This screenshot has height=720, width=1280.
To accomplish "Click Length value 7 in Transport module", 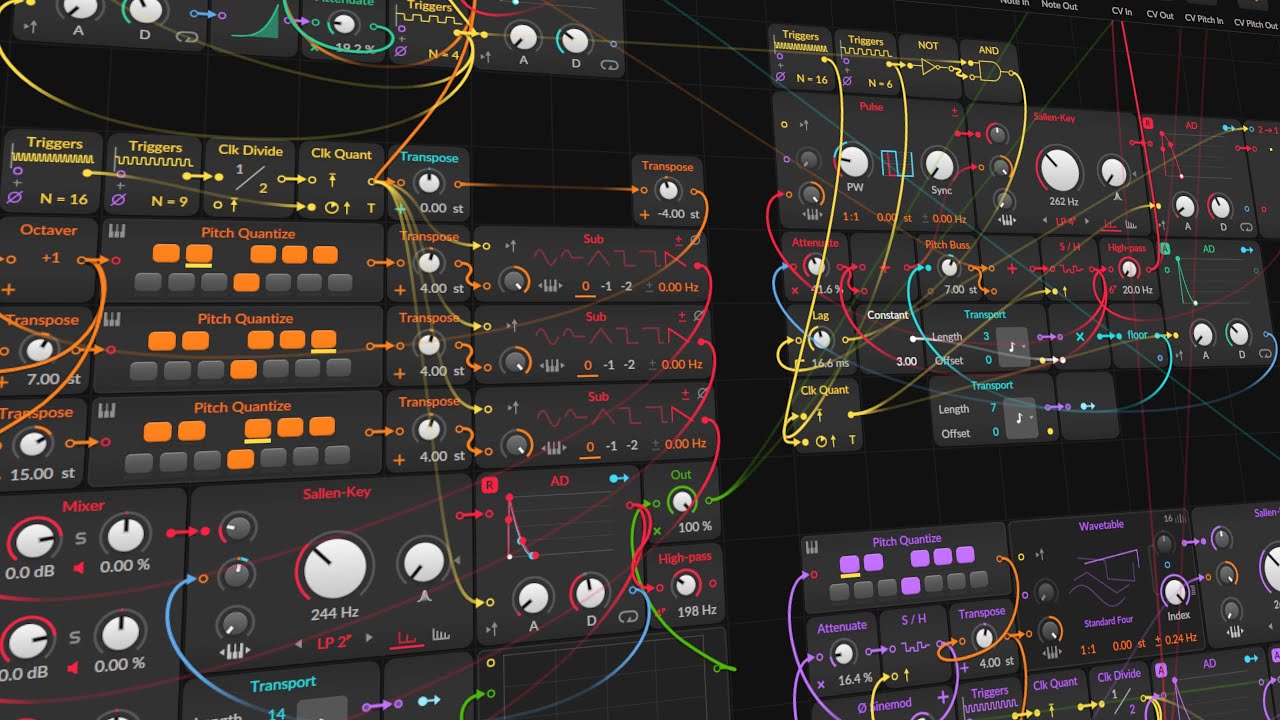I will click(993, 407).
